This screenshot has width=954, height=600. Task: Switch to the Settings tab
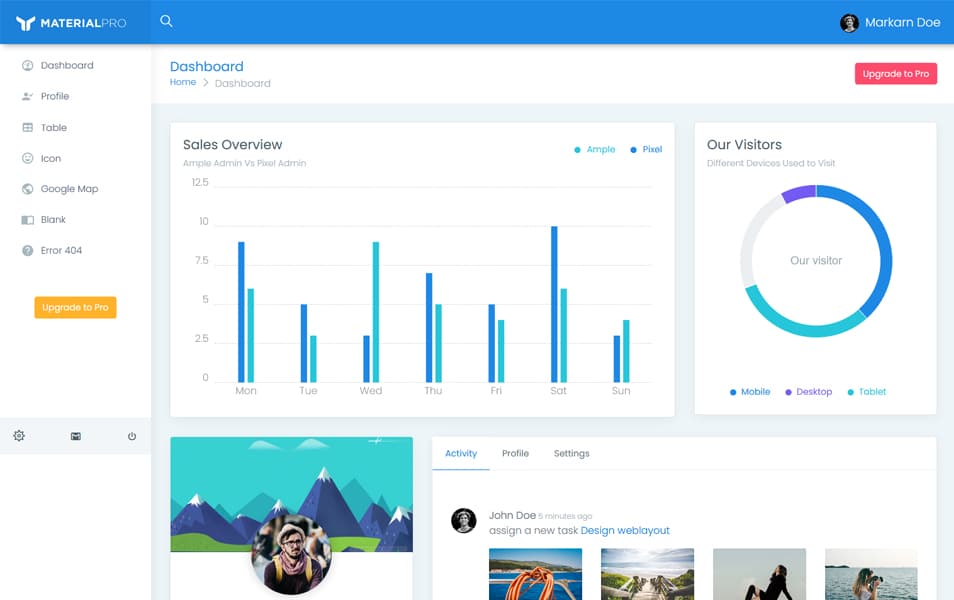click(571, 453)
